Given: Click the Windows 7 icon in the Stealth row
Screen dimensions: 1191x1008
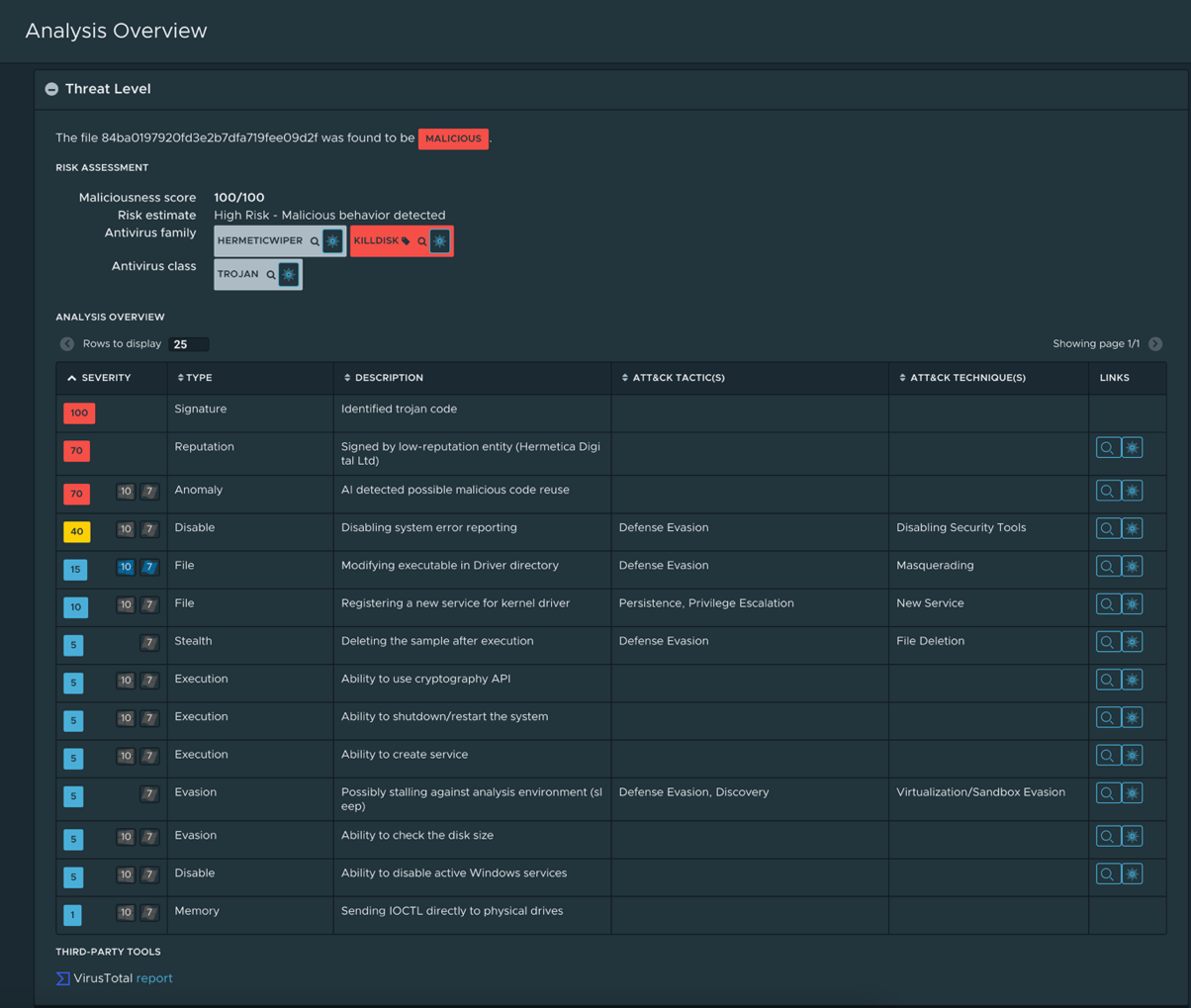Looking at the screenshot, I should tap(149, 643).
